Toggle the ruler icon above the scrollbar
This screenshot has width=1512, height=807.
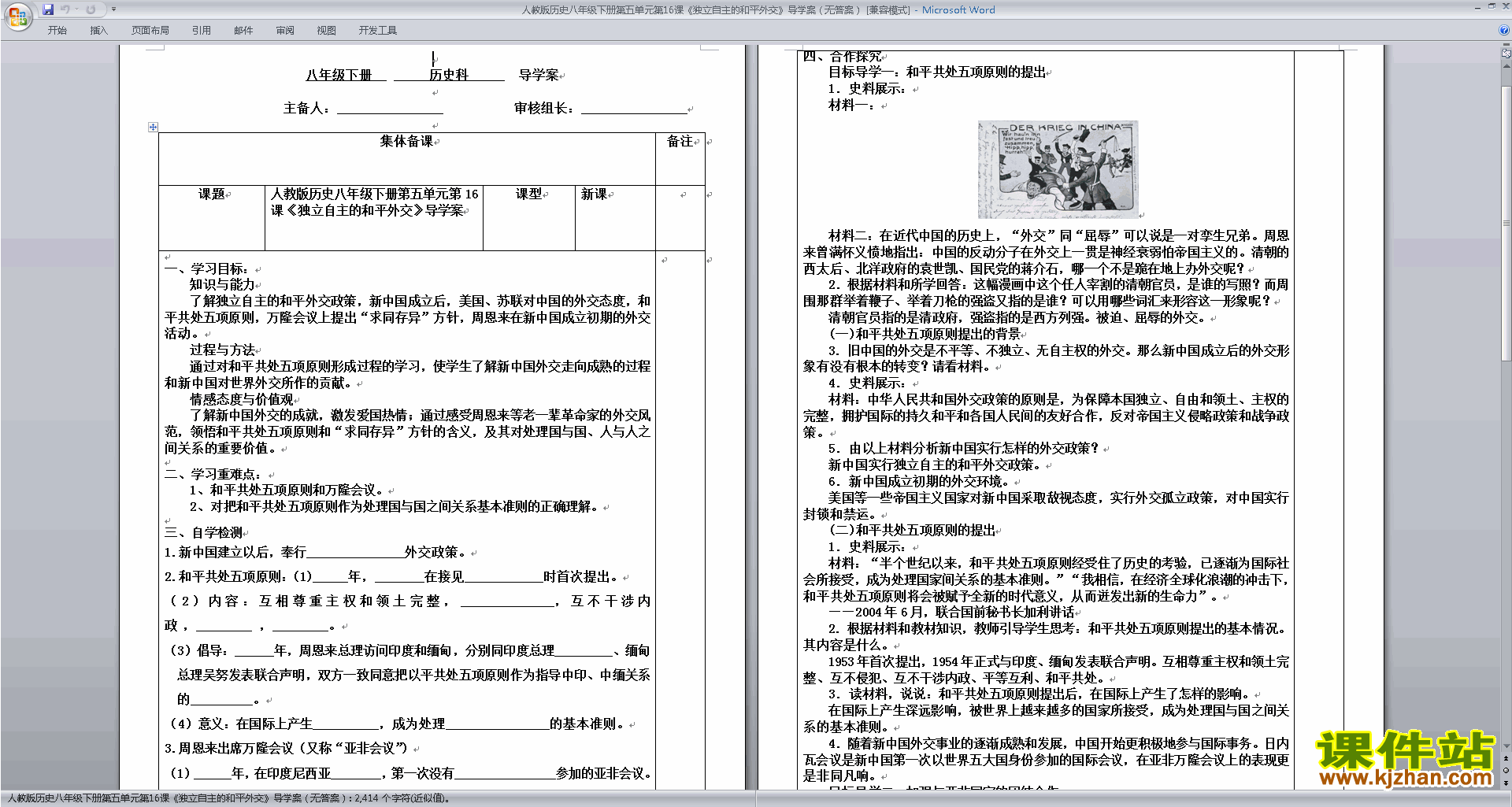click(x=1506, y=54)
